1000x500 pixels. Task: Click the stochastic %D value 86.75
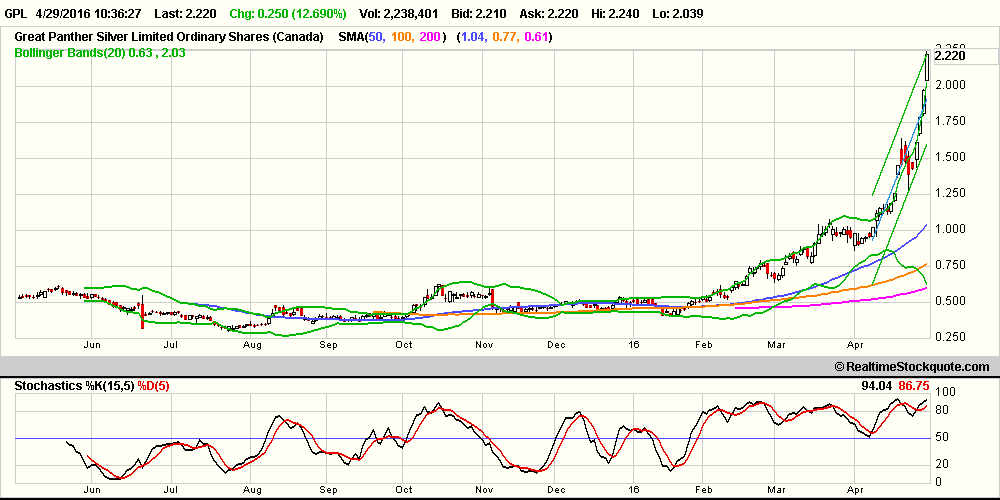pyautogui.click(x=914, y=386)
